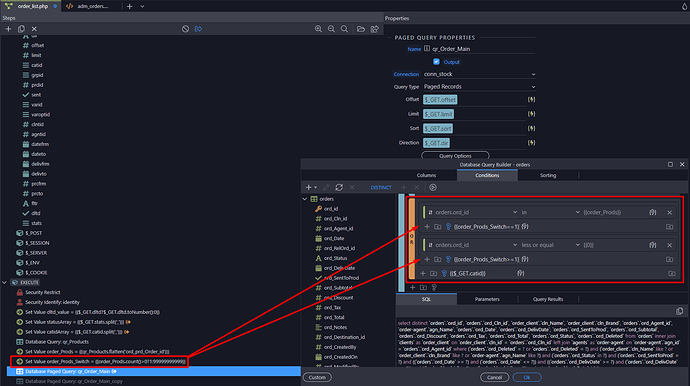Click the Custom button
This screenshot has height=386, width=690.
317,377
